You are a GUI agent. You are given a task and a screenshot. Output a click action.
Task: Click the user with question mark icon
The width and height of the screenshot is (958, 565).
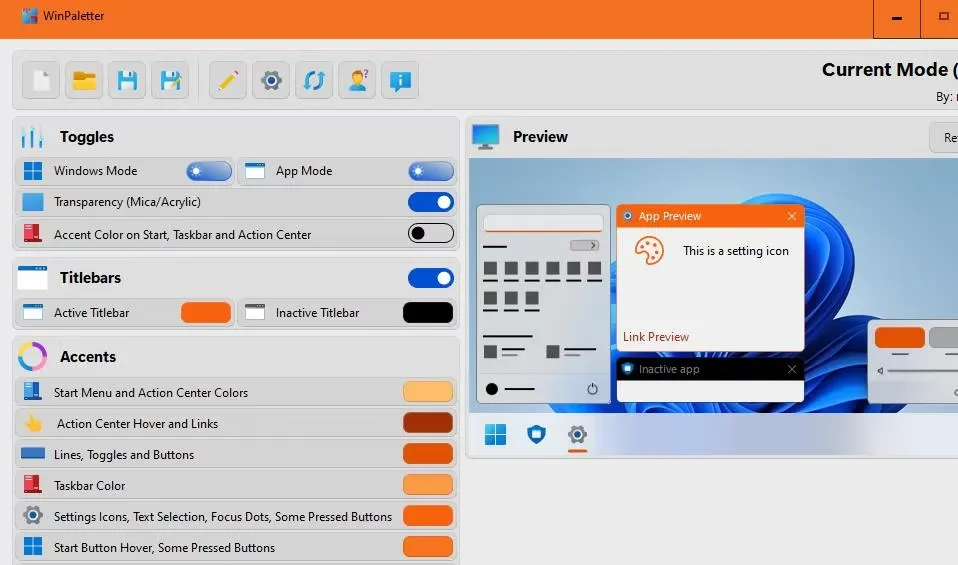(357, 80)
